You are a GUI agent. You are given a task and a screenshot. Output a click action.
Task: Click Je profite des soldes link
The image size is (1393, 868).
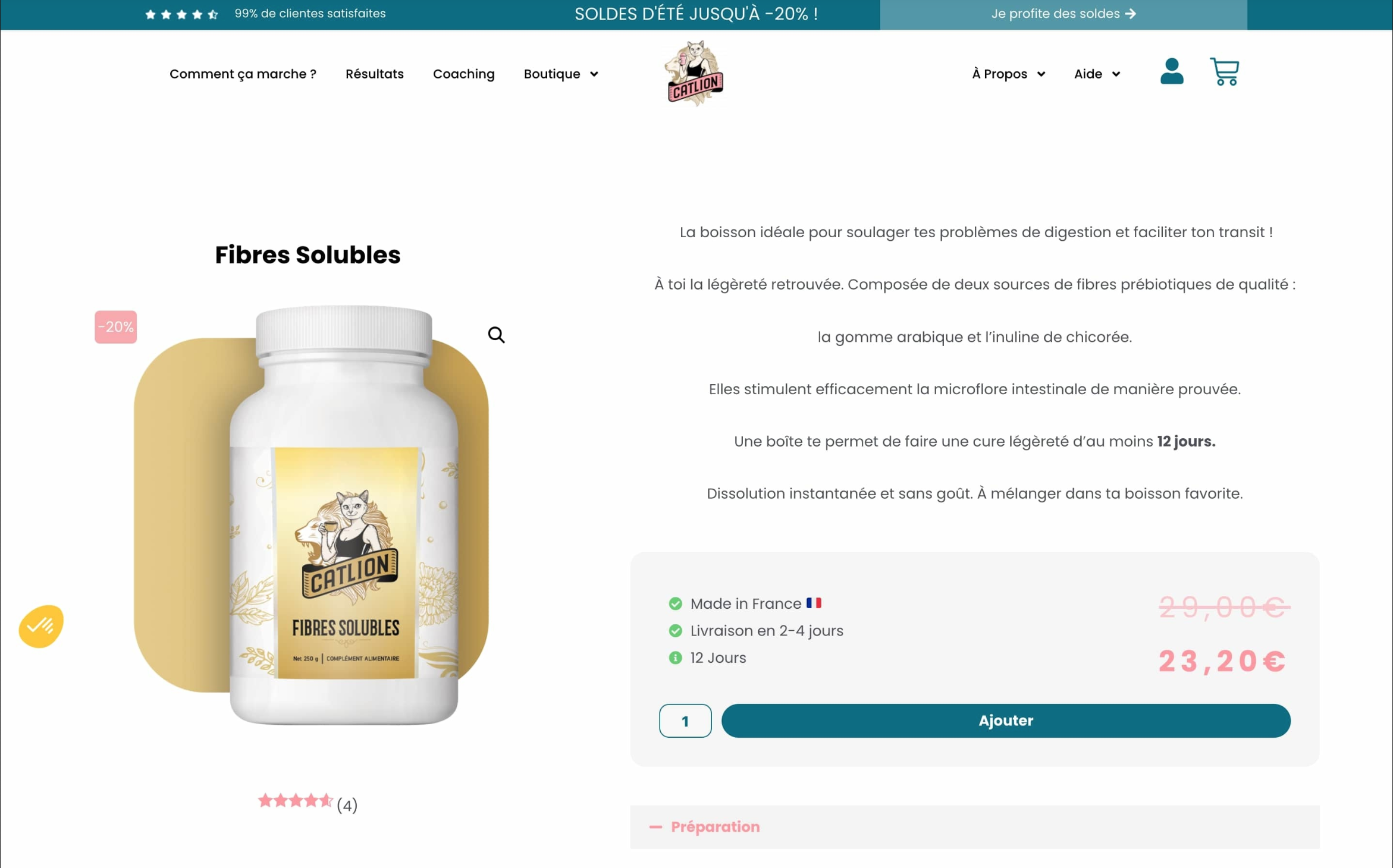pyautogui.click(x=1063, y=14)
